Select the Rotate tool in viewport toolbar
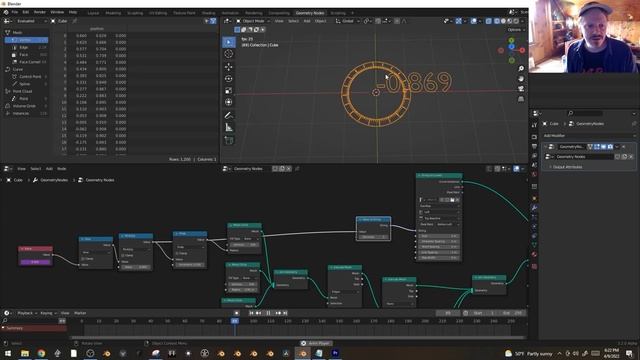 [x=229, y=78]
